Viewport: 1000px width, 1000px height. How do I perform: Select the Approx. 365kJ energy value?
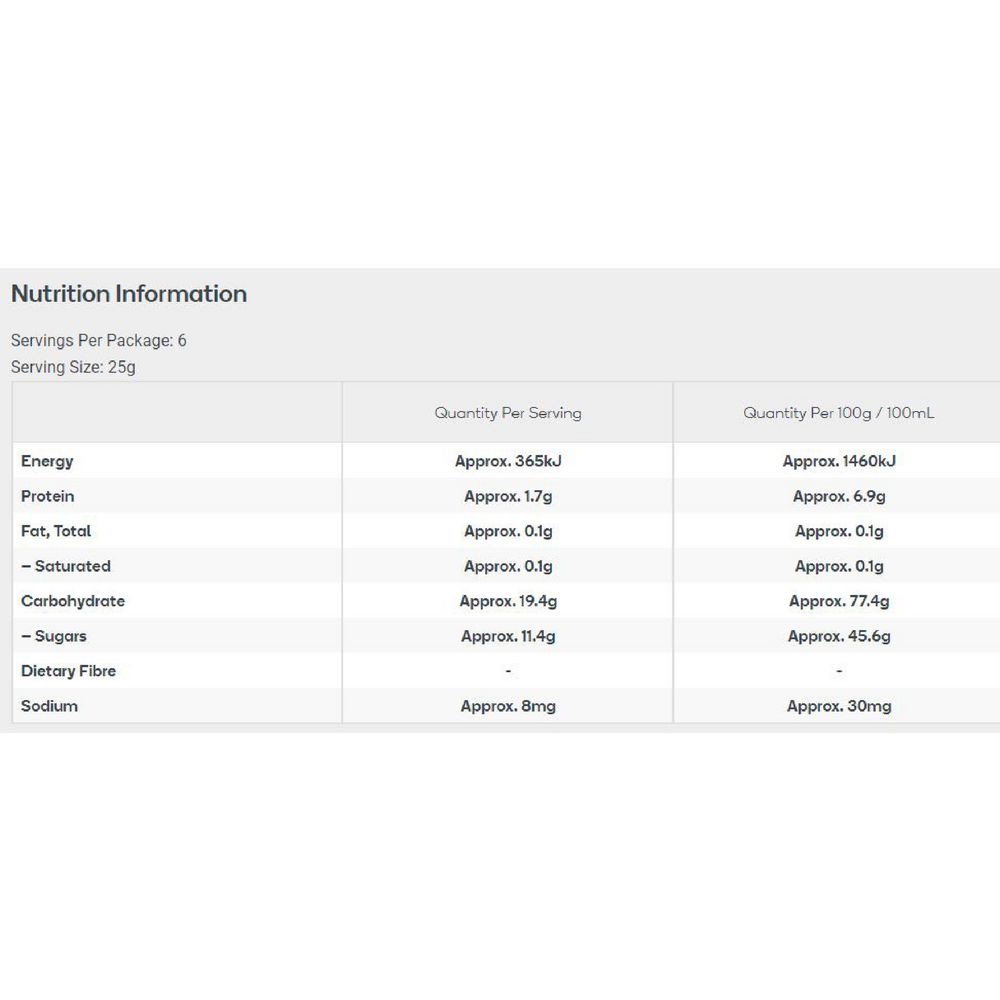click(x=508, y=461)
